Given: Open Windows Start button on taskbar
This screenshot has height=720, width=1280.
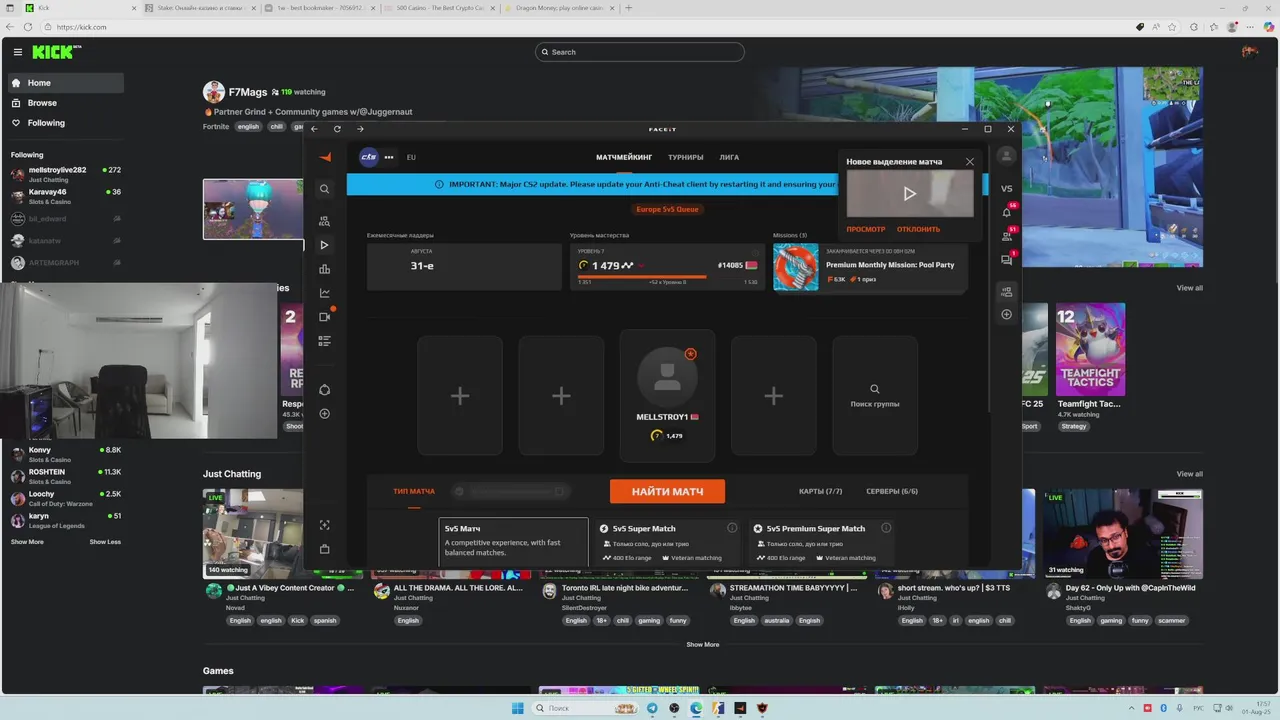Looking at the screenshot, I should pyautogui.click(x=517, y=708).
